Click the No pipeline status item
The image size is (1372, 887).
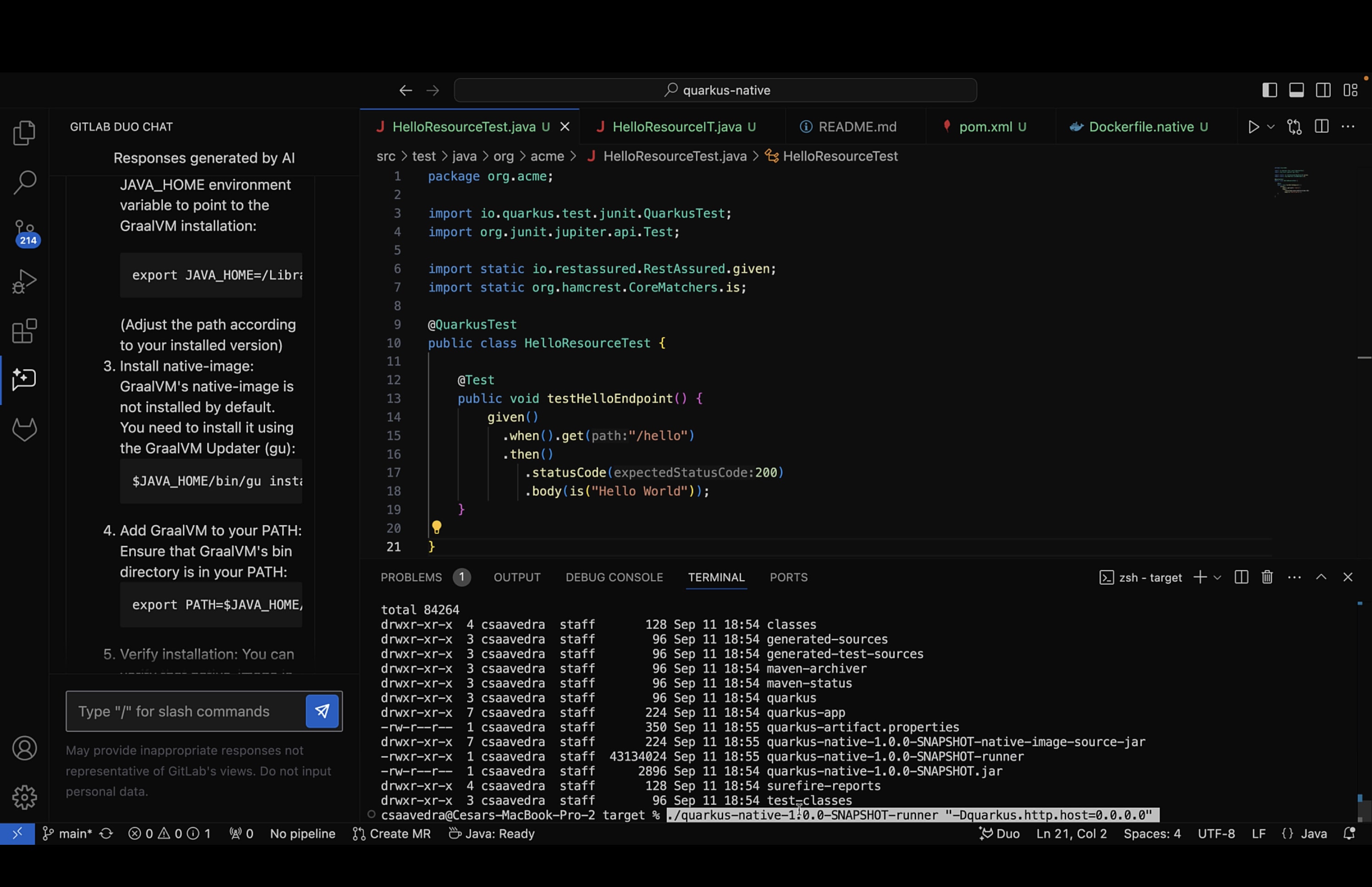[x=302, y=833]
